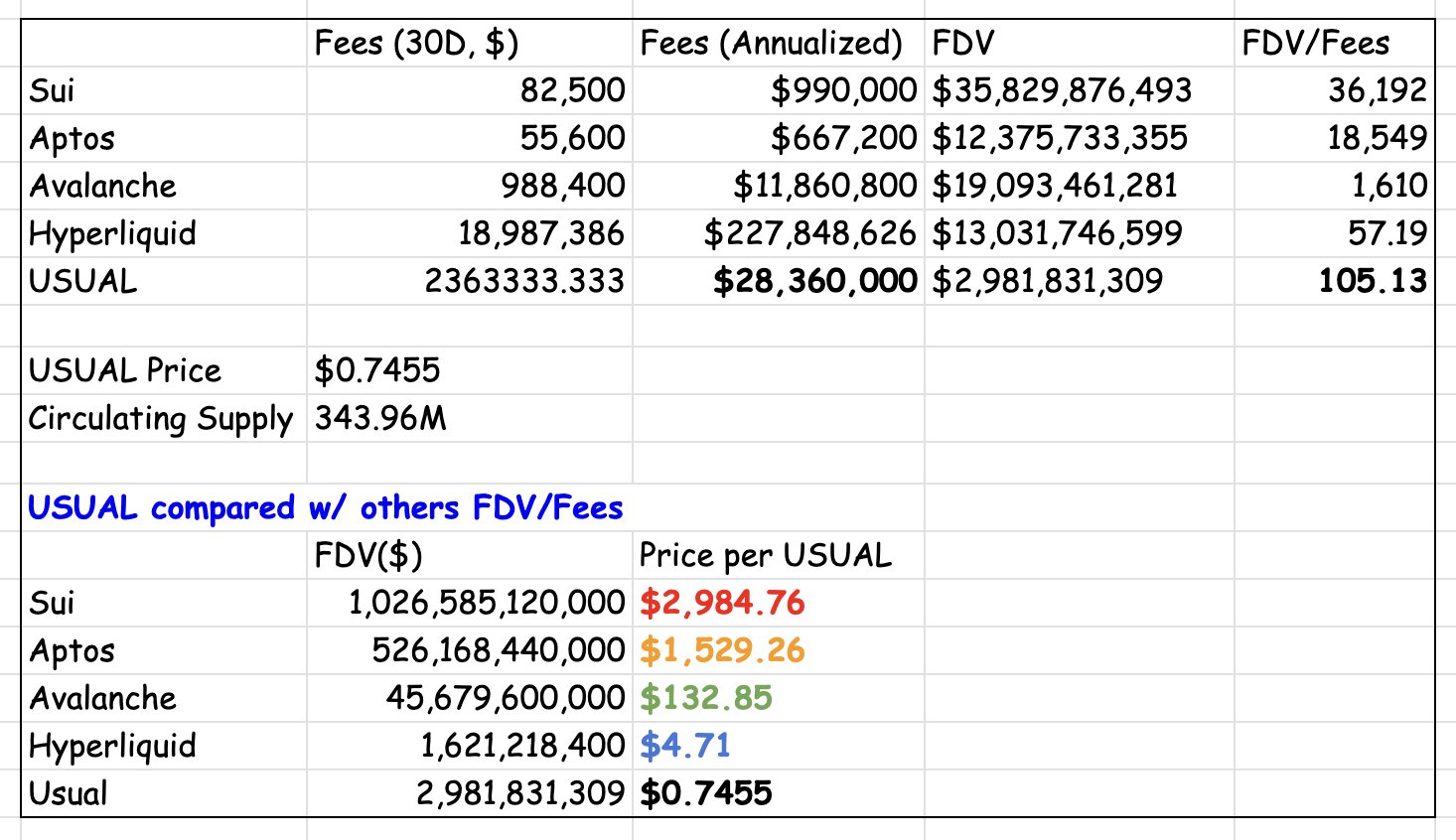Click the Hyperliquid annualized fees cell $227,848,626

(x=808, y=234)
